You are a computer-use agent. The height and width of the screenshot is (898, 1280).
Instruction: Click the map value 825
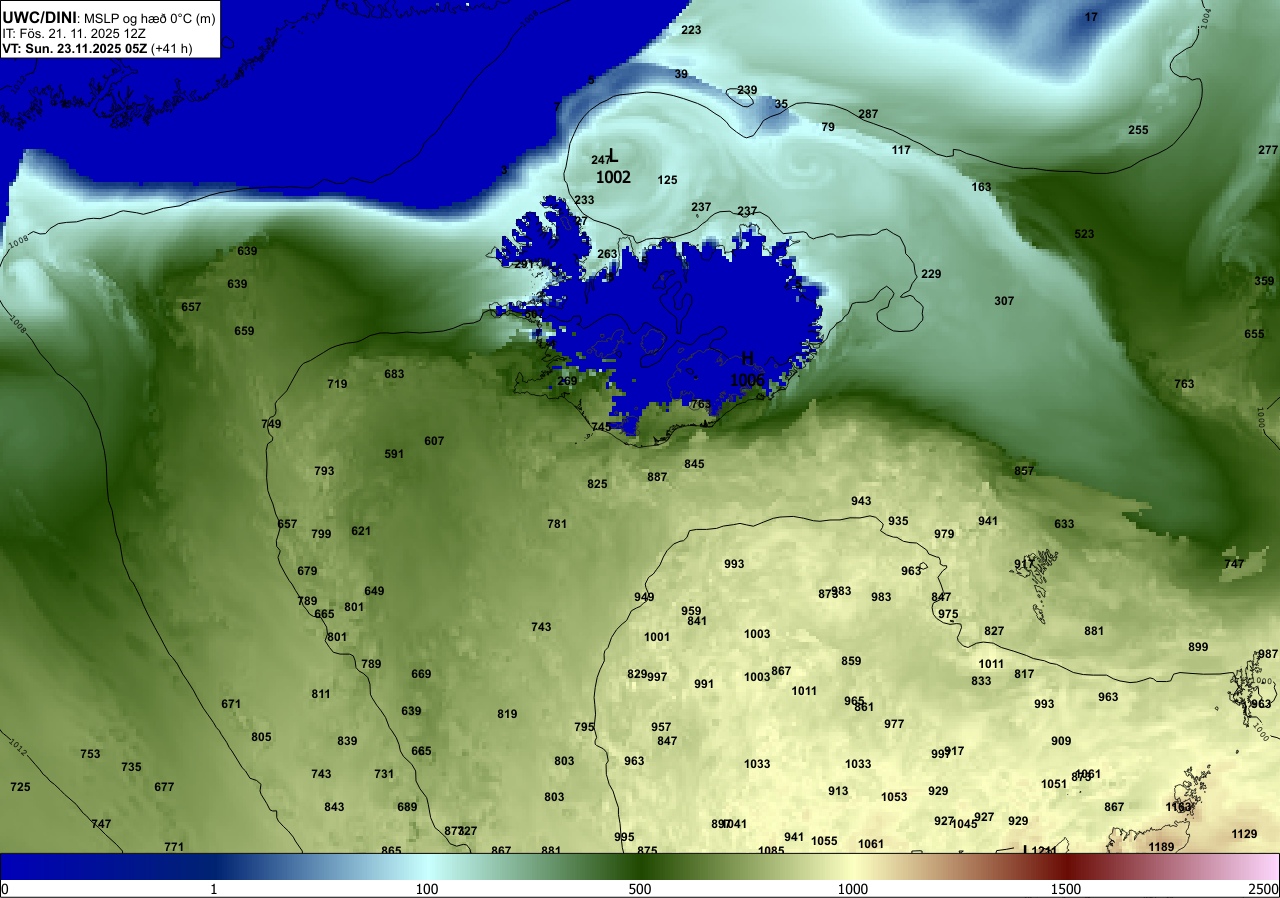pyautogui.click(x=597, y=484)
